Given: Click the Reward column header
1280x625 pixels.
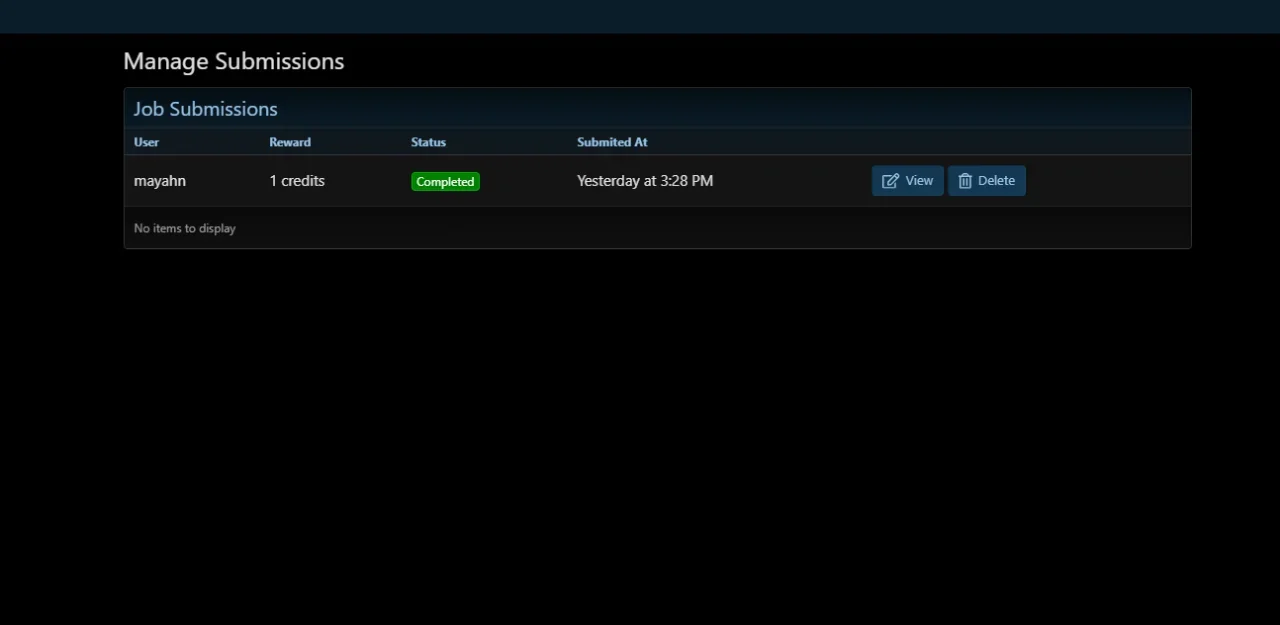Looking at the screenshot, I should click(290, 142).
